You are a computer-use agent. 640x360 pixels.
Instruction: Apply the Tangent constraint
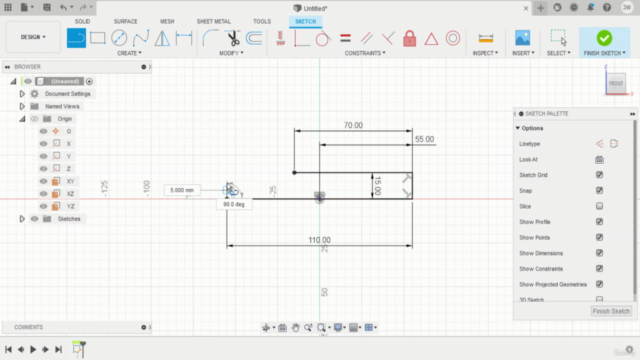pos(323,38)
